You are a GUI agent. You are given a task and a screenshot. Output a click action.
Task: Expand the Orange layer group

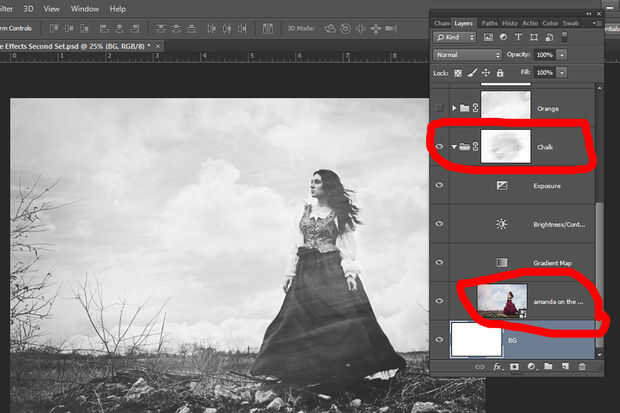click(x=454, y=108)
